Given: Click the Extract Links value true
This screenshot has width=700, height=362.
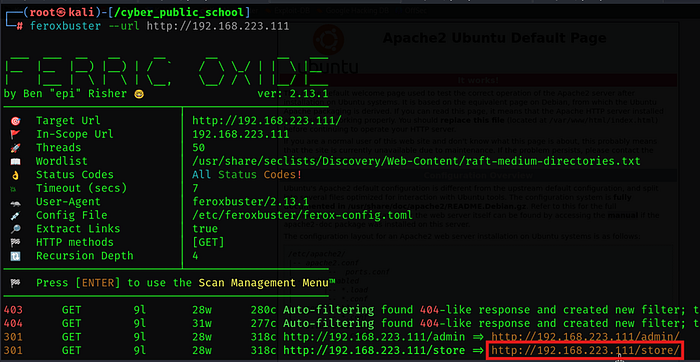Looking at the screenshot, I should pyautogui.click(x=205, y=229).
